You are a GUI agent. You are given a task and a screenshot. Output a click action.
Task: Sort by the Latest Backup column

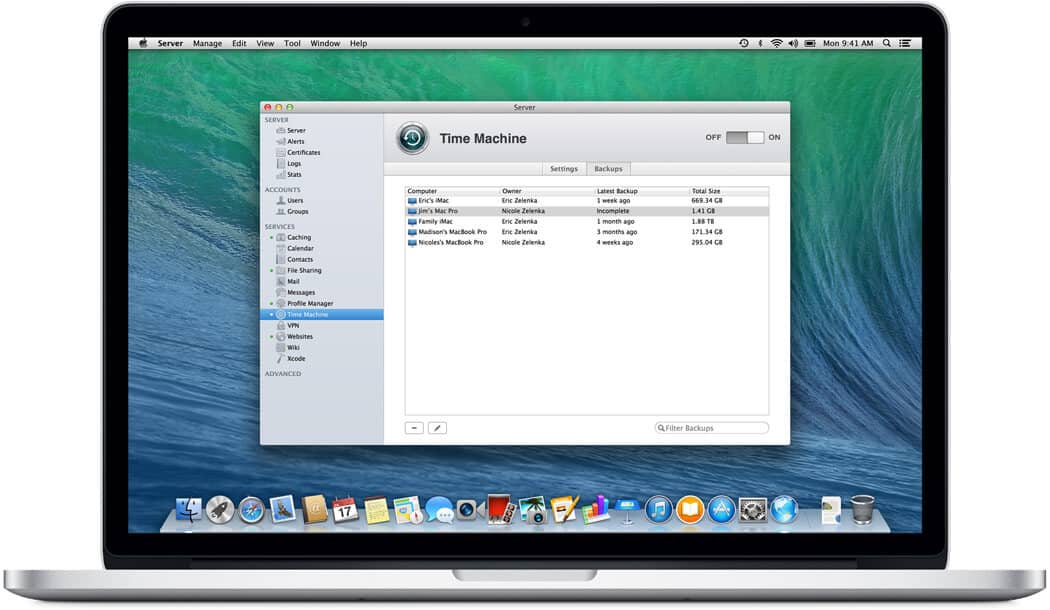point(642,191)
